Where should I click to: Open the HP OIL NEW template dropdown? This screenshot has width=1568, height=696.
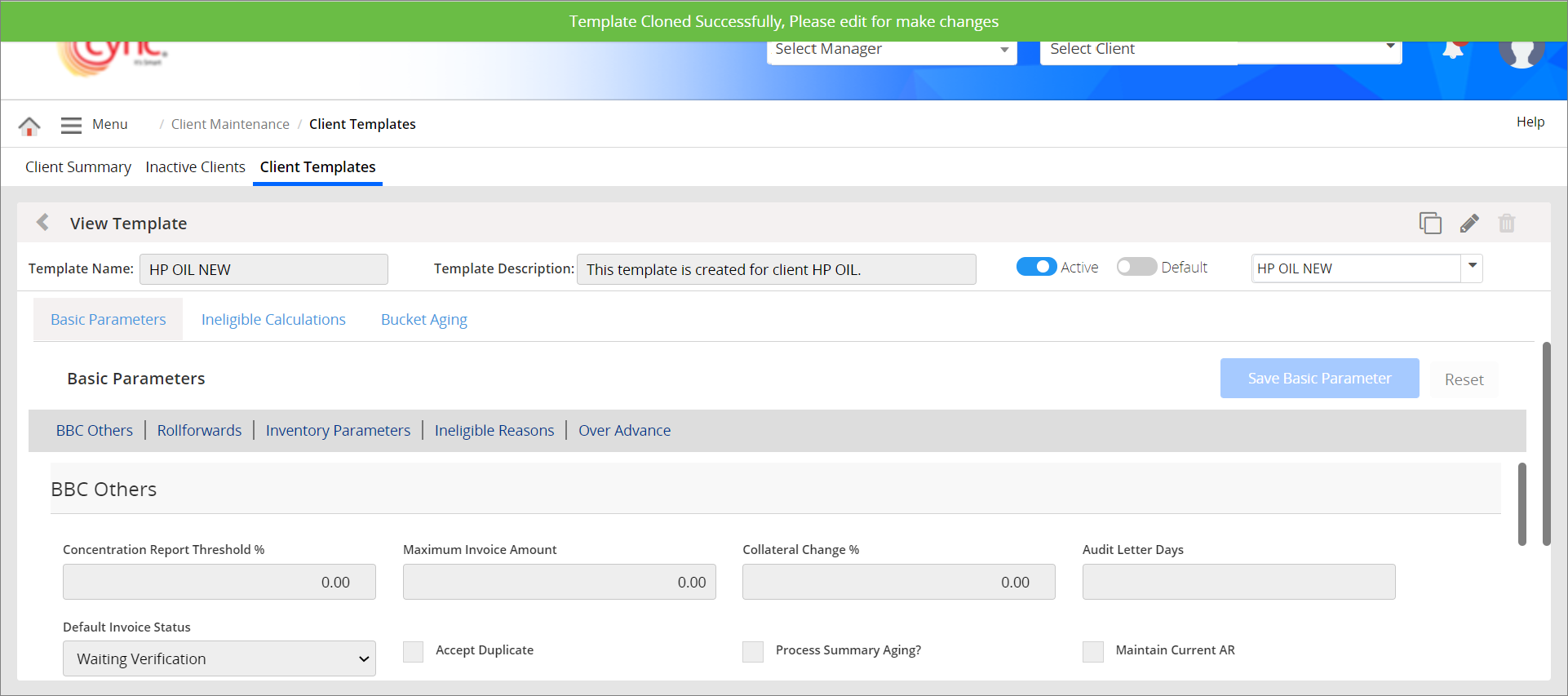pyautogui.click(x=1472, y=268)
